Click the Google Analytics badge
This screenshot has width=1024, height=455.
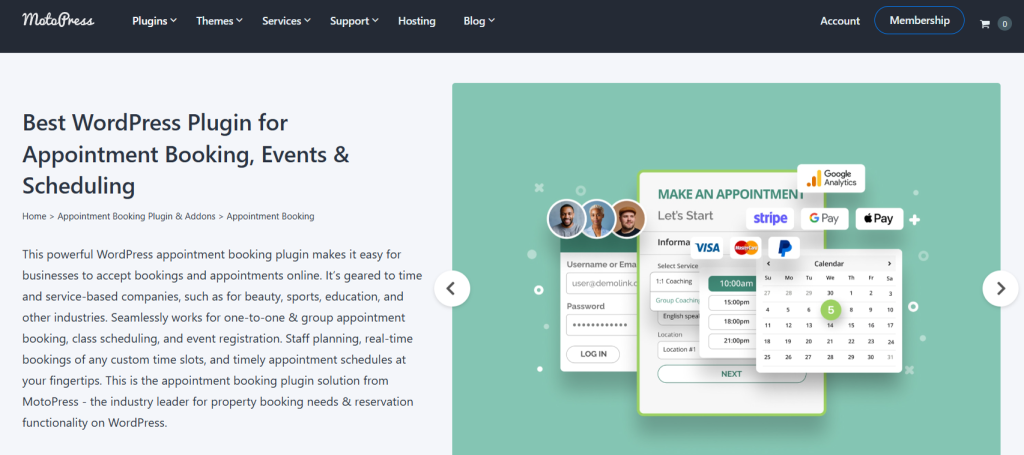pyautogui.click(x=831, y=178)
